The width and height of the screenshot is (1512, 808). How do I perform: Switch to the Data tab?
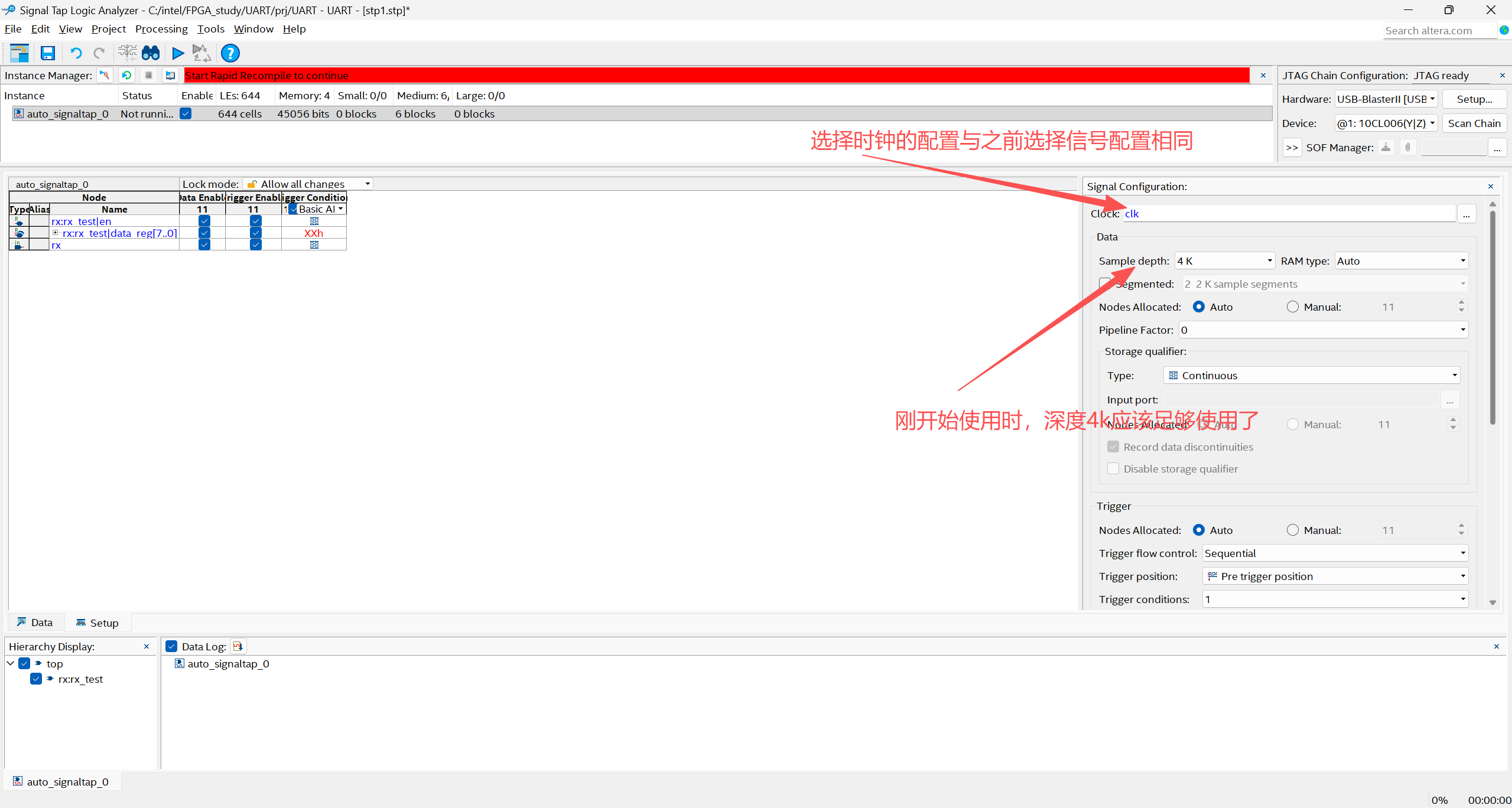point(35,622)
